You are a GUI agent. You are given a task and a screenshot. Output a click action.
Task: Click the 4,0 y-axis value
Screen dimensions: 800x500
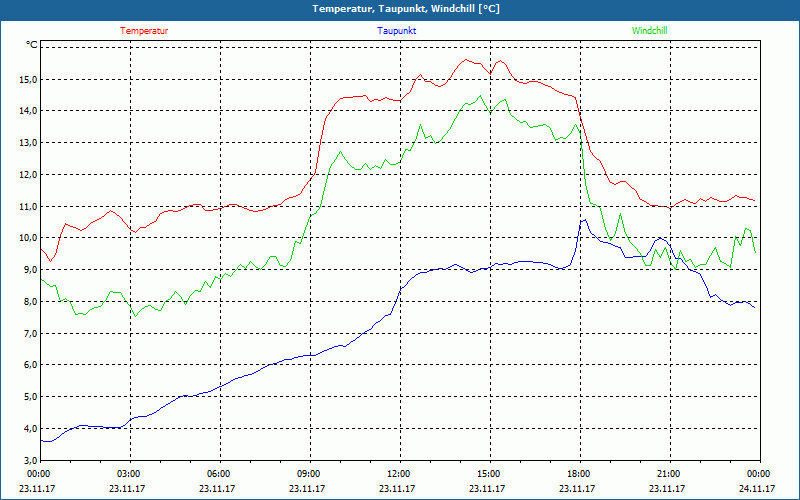[x=30, y=429]
